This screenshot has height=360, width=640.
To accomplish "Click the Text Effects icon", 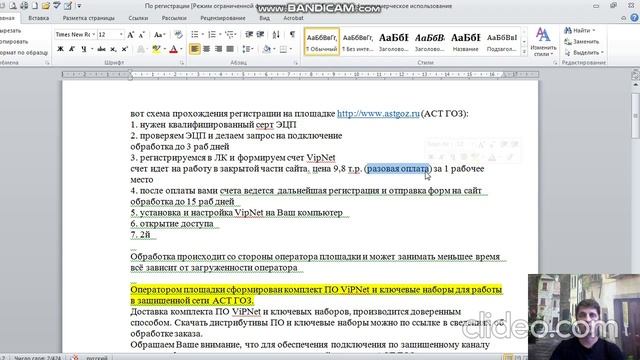I will coord(141,49).
